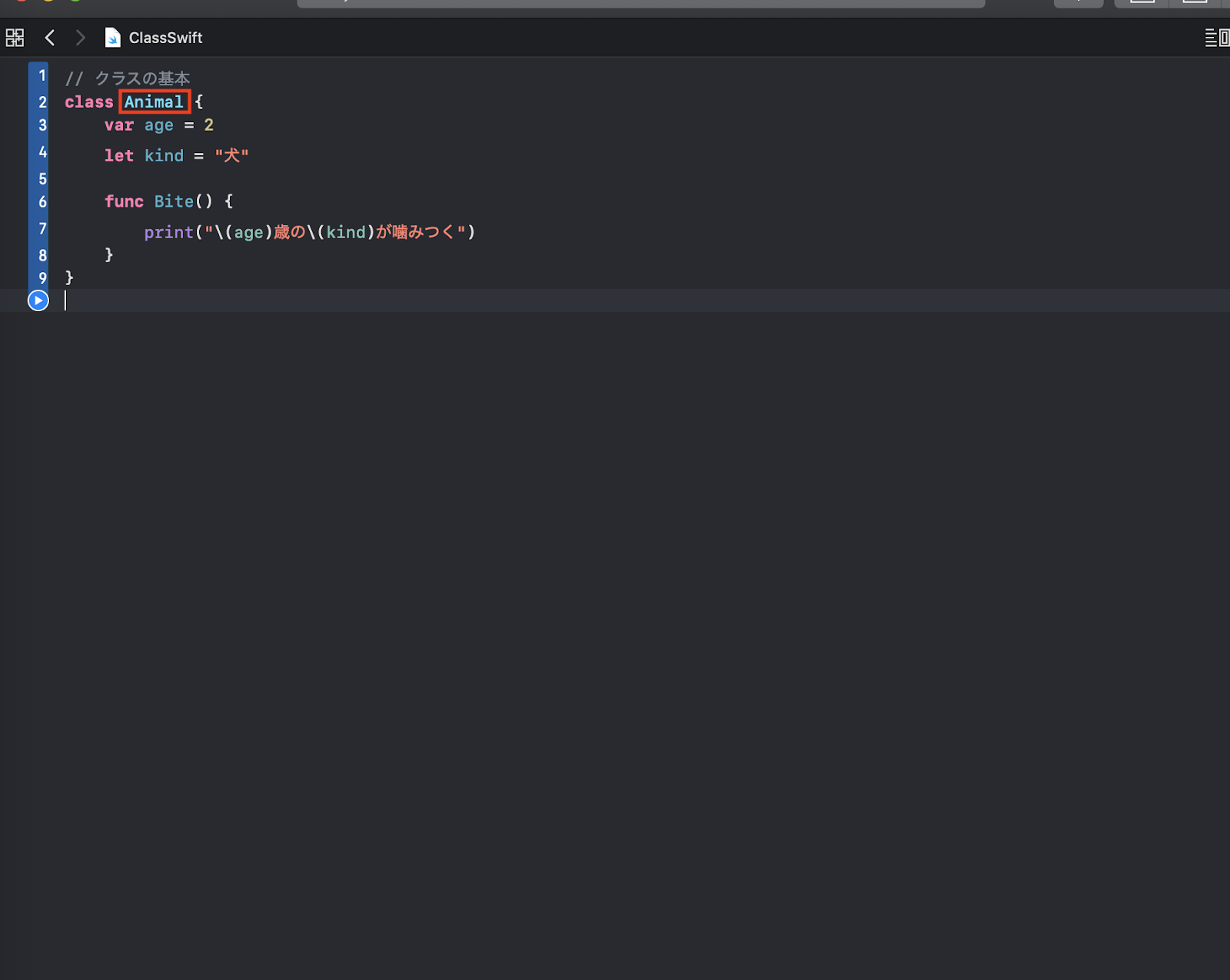Click the comment "// クラスの基本"
Screen dimensions: 1230x980
pos(128,78)
